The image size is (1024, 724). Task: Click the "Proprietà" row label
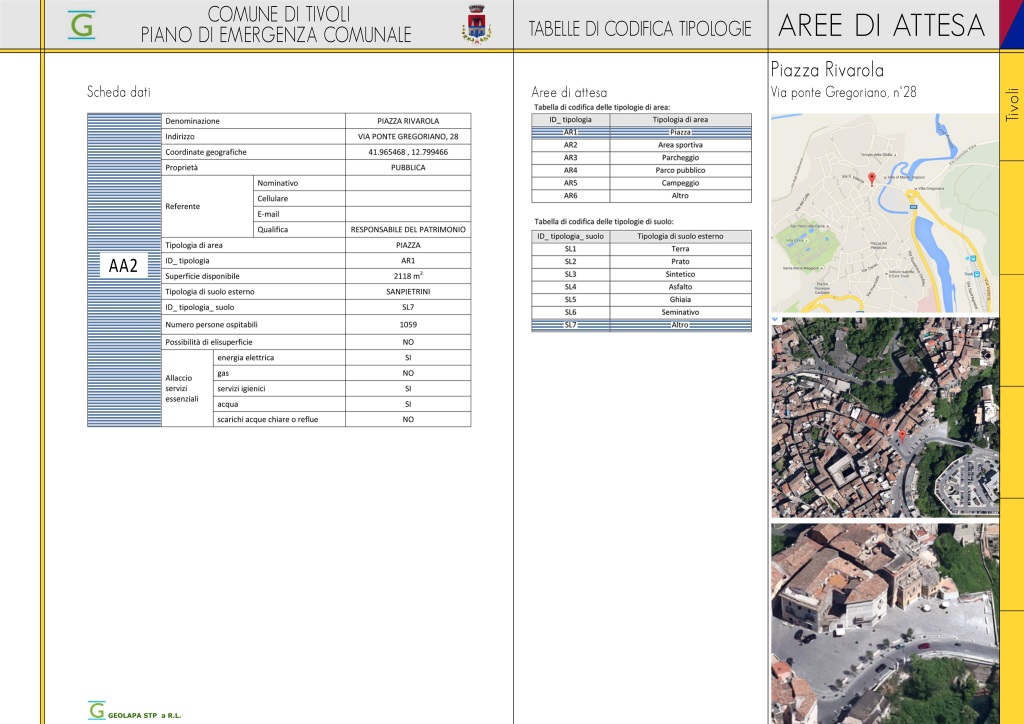(182, 168)
